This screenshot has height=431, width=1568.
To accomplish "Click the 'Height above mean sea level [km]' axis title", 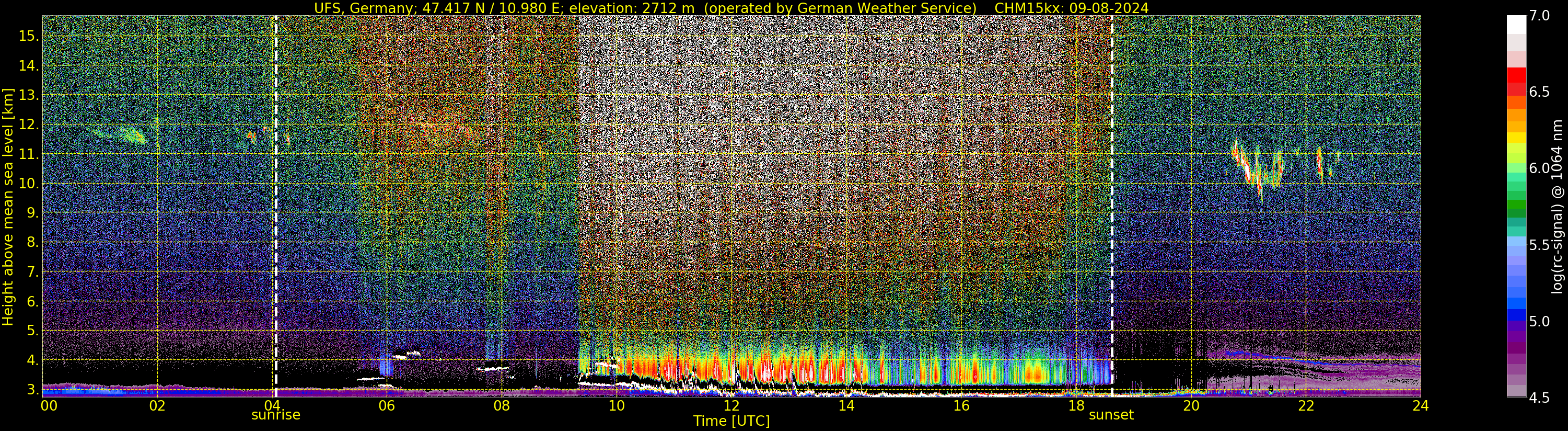I will click(x=8, y=207).
